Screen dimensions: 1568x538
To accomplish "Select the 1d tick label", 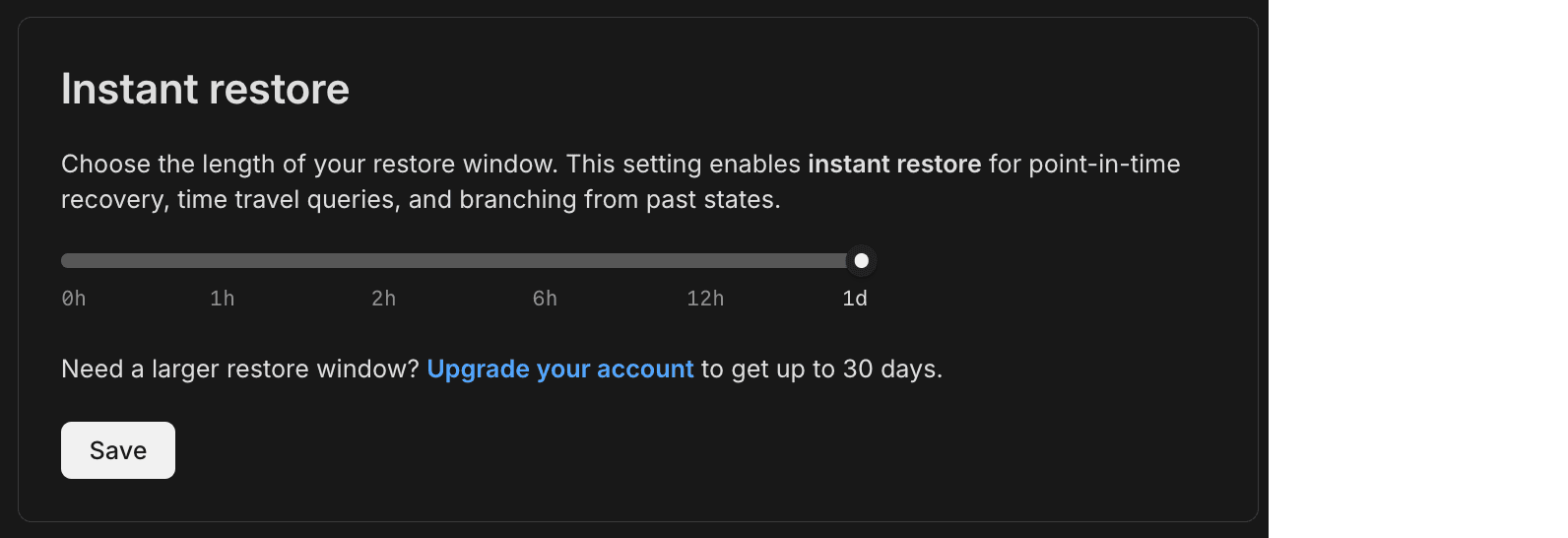I will point(855,299).
